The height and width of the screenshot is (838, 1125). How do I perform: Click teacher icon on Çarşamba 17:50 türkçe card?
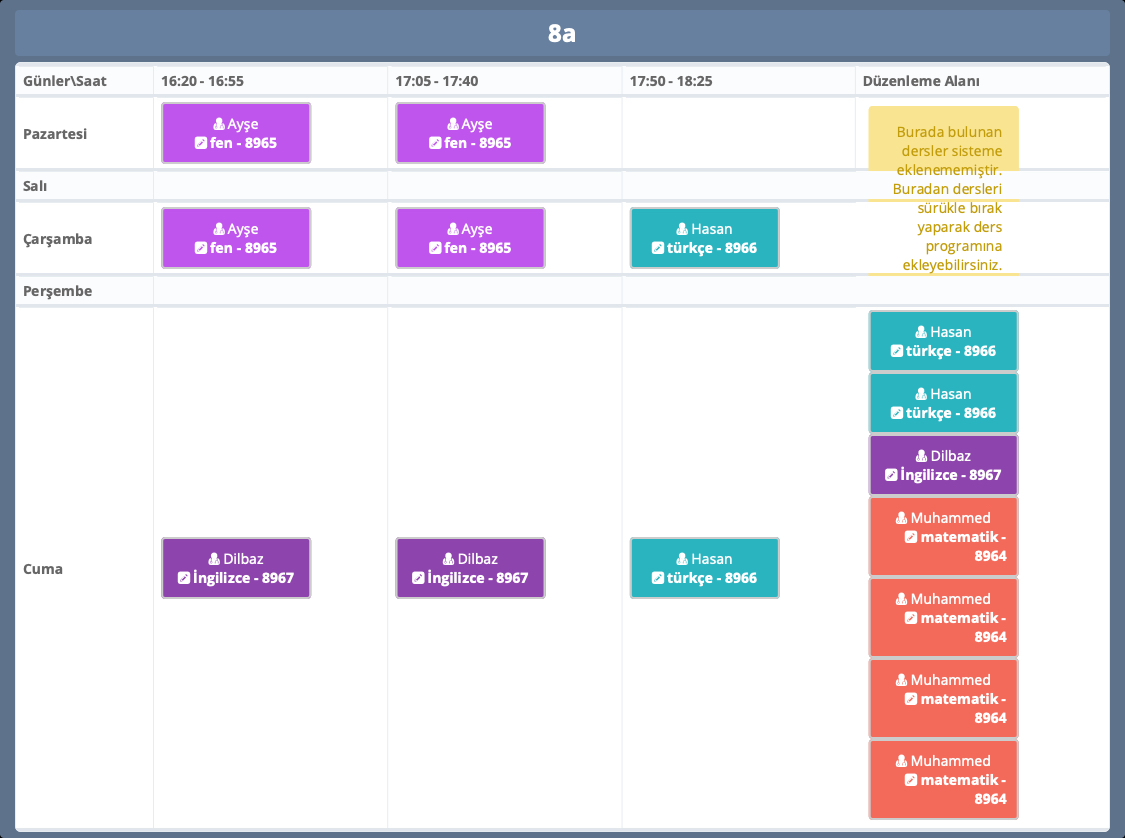(682, 229)
